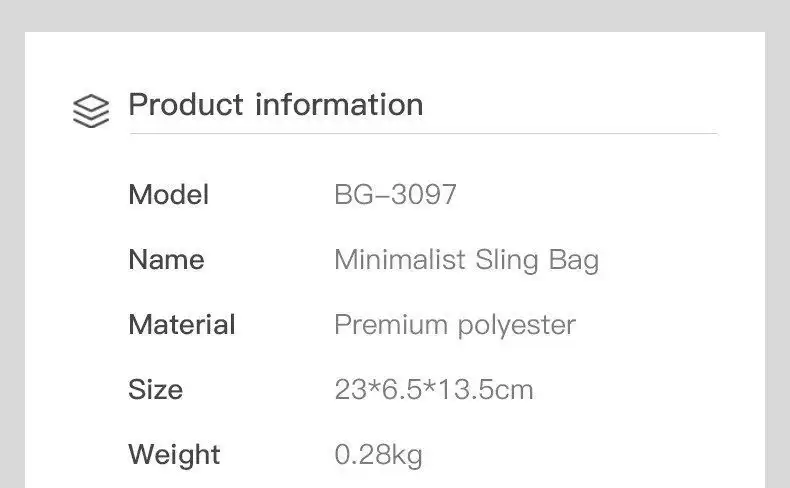
Task: Click the word "Product" in the heading
Action: pyautogui.click(x=187, y=104)
